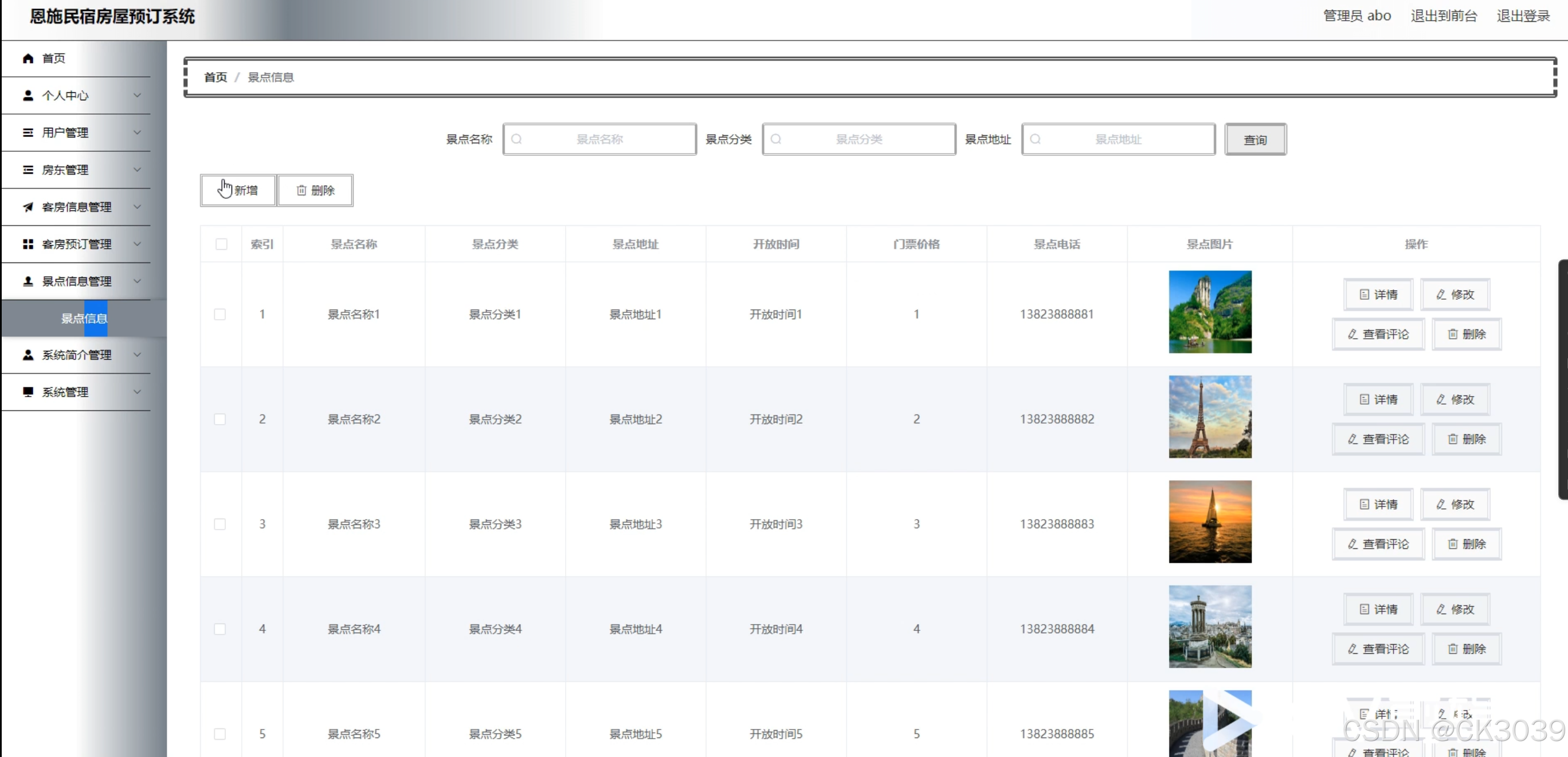Screen dimensions: 1568x757
Task: Click the 修改 pencil icon in row 2
Action: pyautogui.click(x=1441, y=399)
